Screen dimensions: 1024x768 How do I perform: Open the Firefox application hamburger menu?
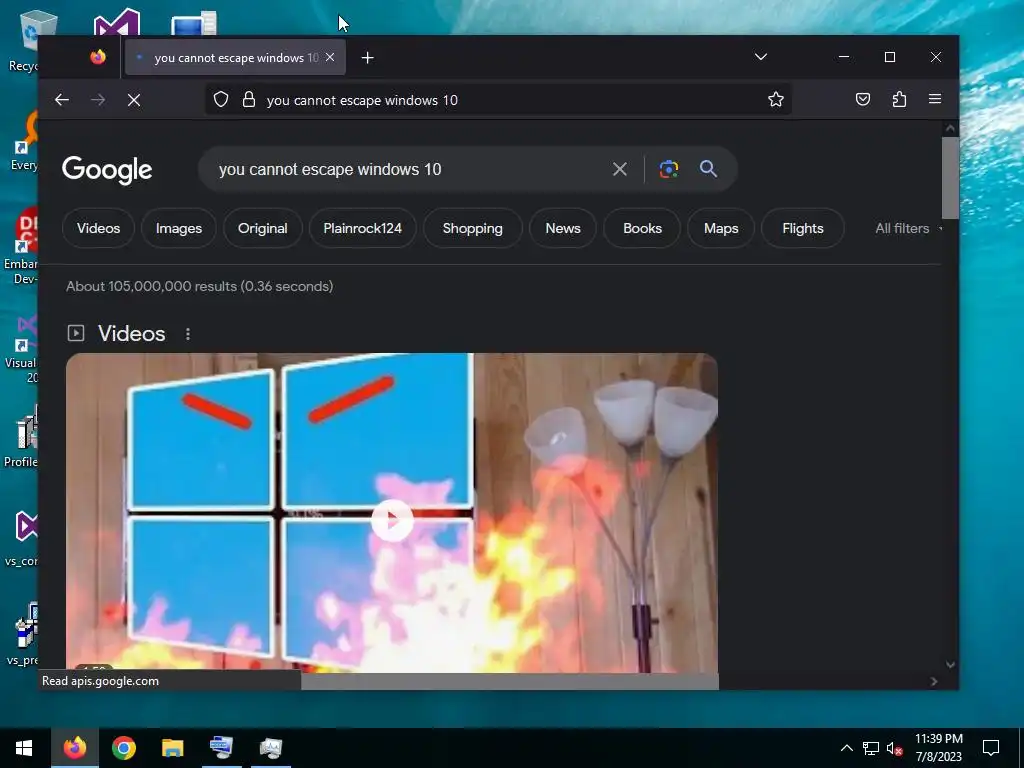coord(935,99)
